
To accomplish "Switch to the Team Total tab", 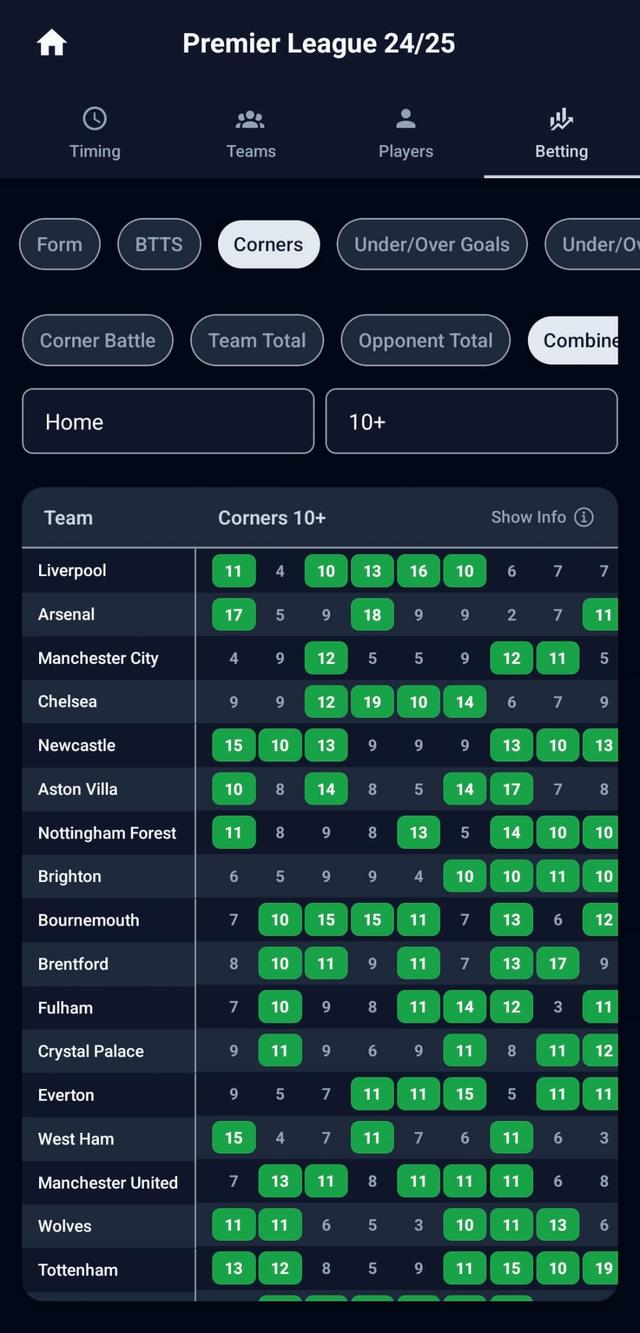I will coord(256,340).
